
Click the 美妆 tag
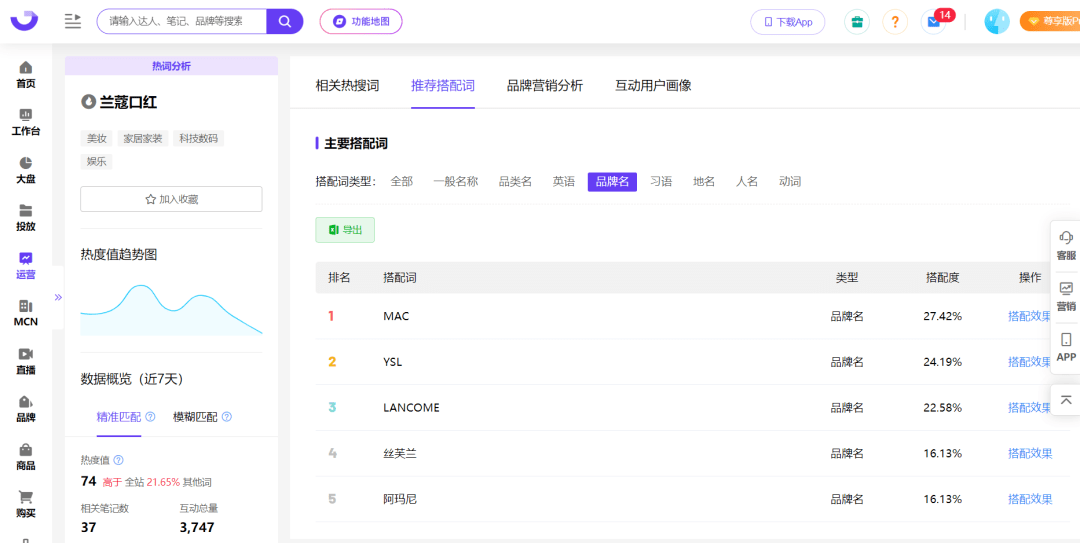pos(96,139)
